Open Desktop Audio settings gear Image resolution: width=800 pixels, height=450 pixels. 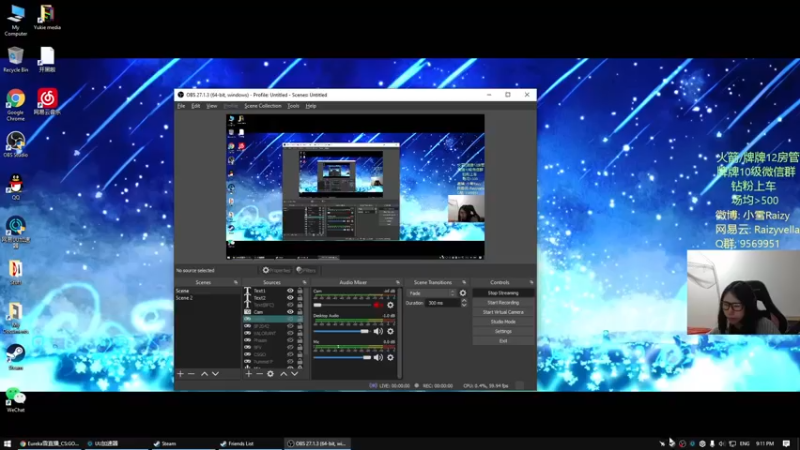(390, 332)
